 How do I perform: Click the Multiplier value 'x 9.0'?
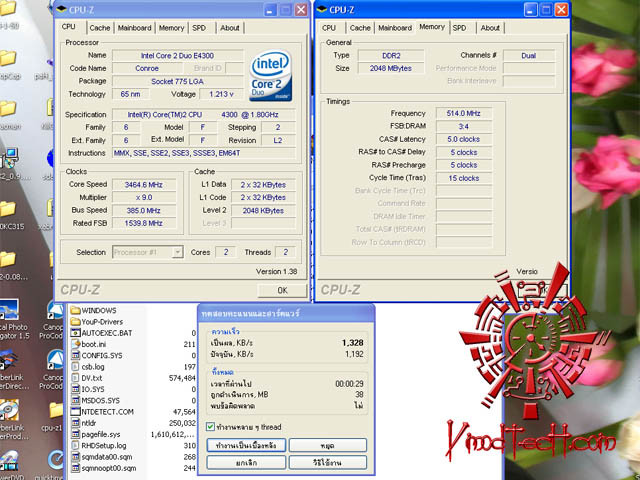click(x=144, y=197)
